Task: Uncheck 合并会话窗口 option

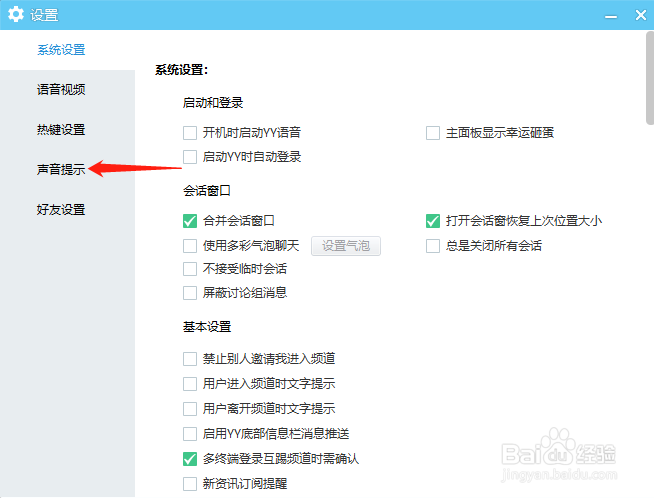Action: tap(190, 221)
